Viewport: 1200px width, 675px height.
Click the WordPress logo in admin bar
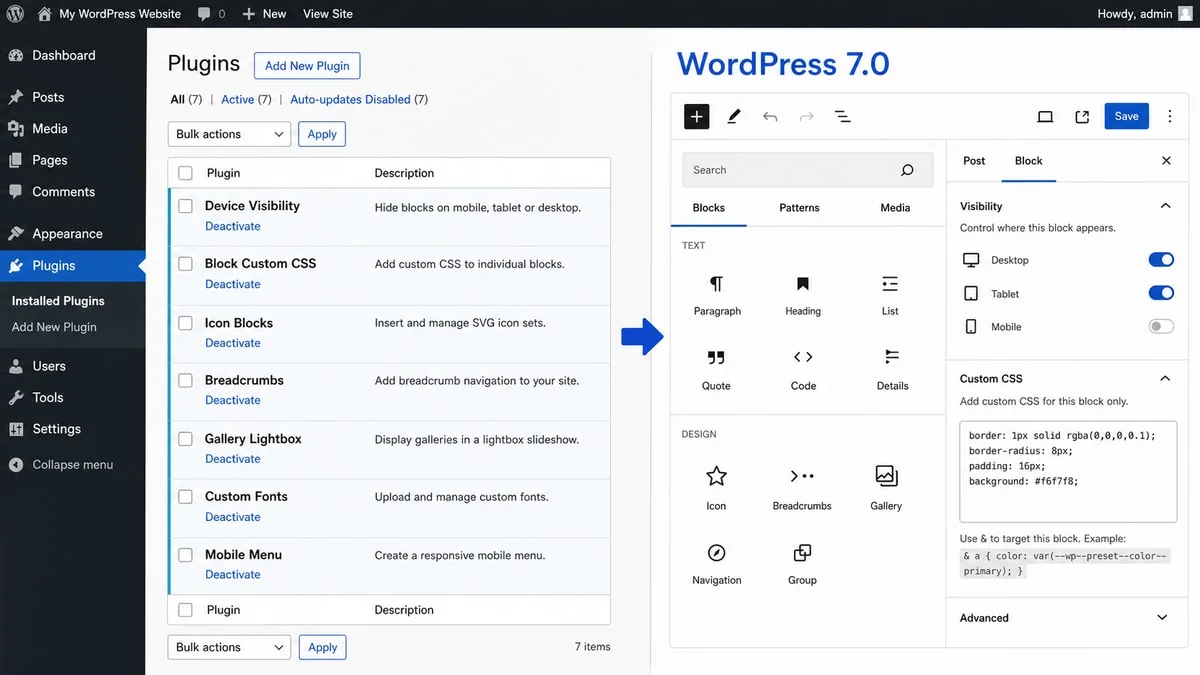[15, 14]
